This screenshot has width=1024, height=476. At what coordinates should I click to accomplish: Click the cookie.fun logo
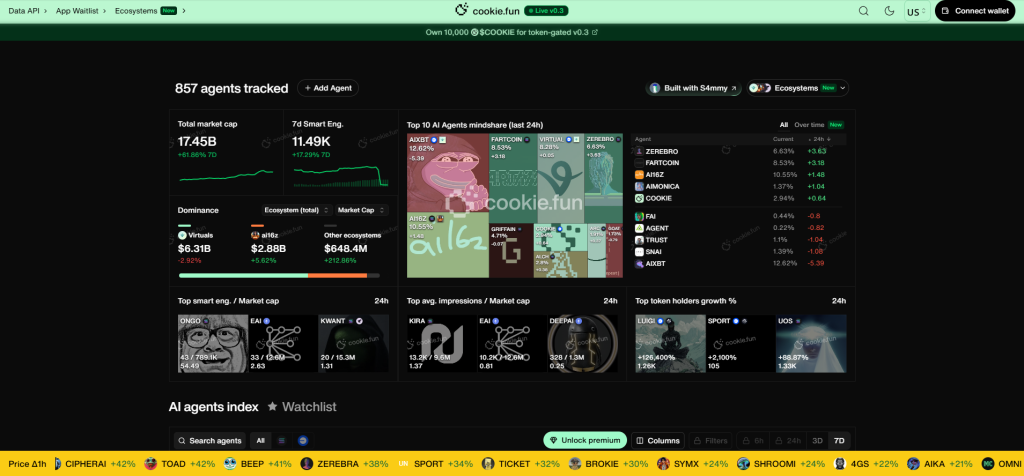[x=487, y=10]
